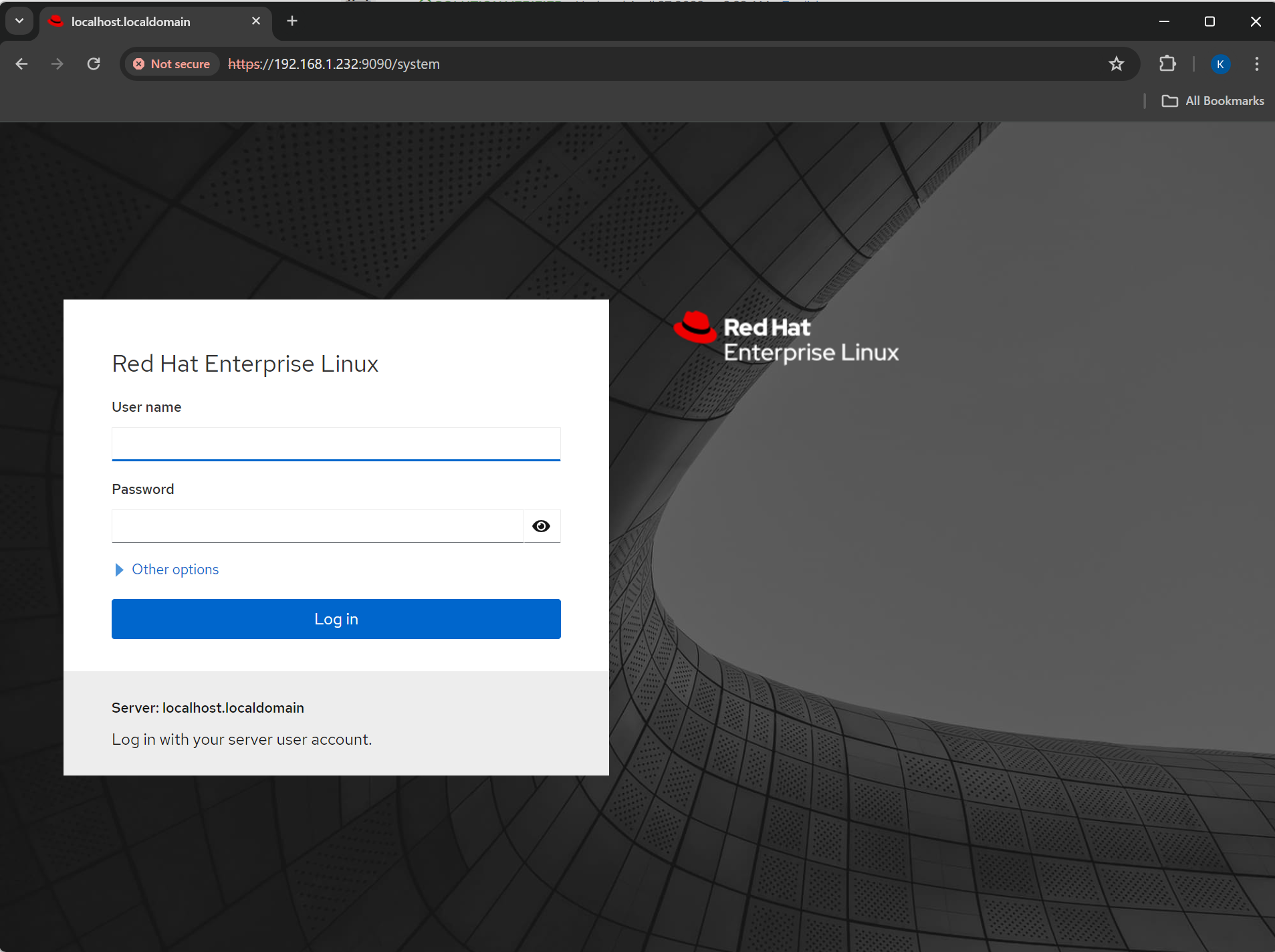Open the All Bookmarks folder
The height and width of the screenshot is (952, 1275).
[1213, 101]
